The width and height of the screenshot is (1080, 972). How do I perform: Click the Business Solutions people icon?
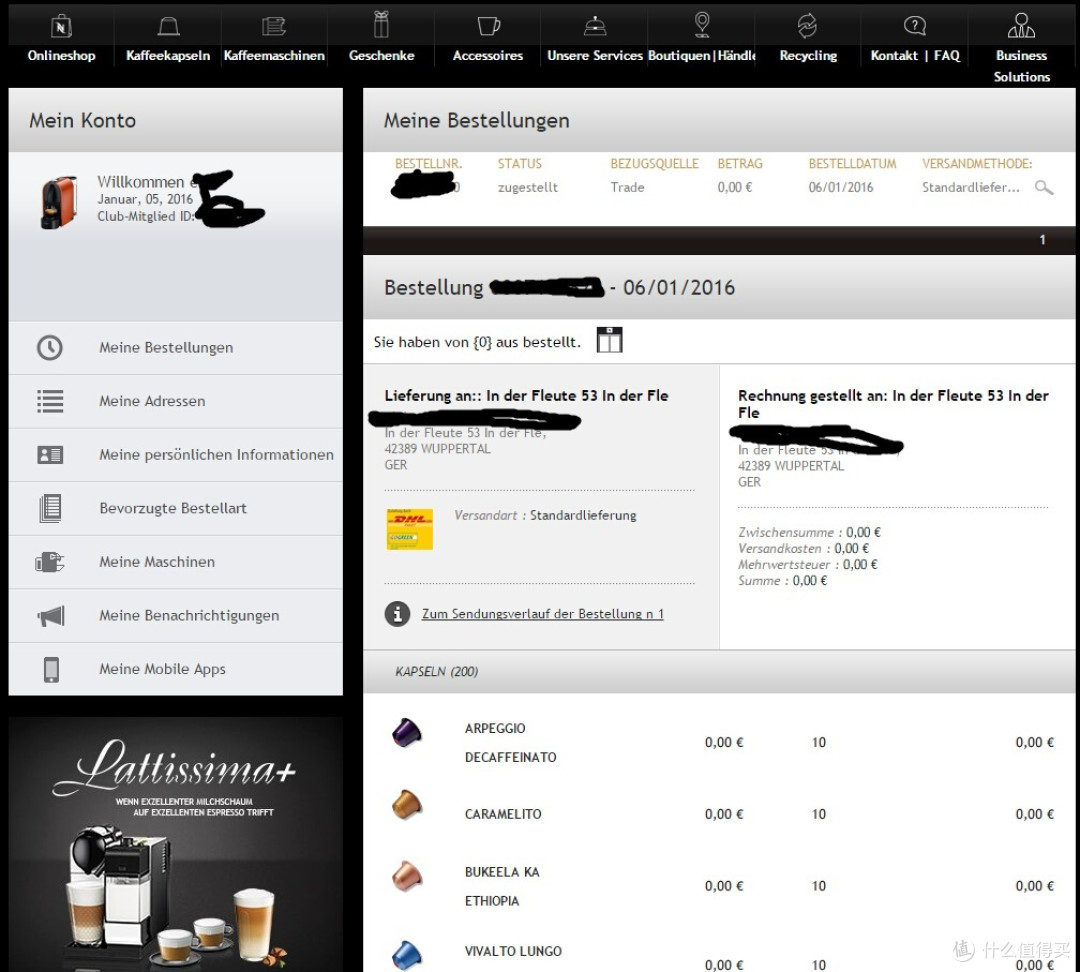1021,25
